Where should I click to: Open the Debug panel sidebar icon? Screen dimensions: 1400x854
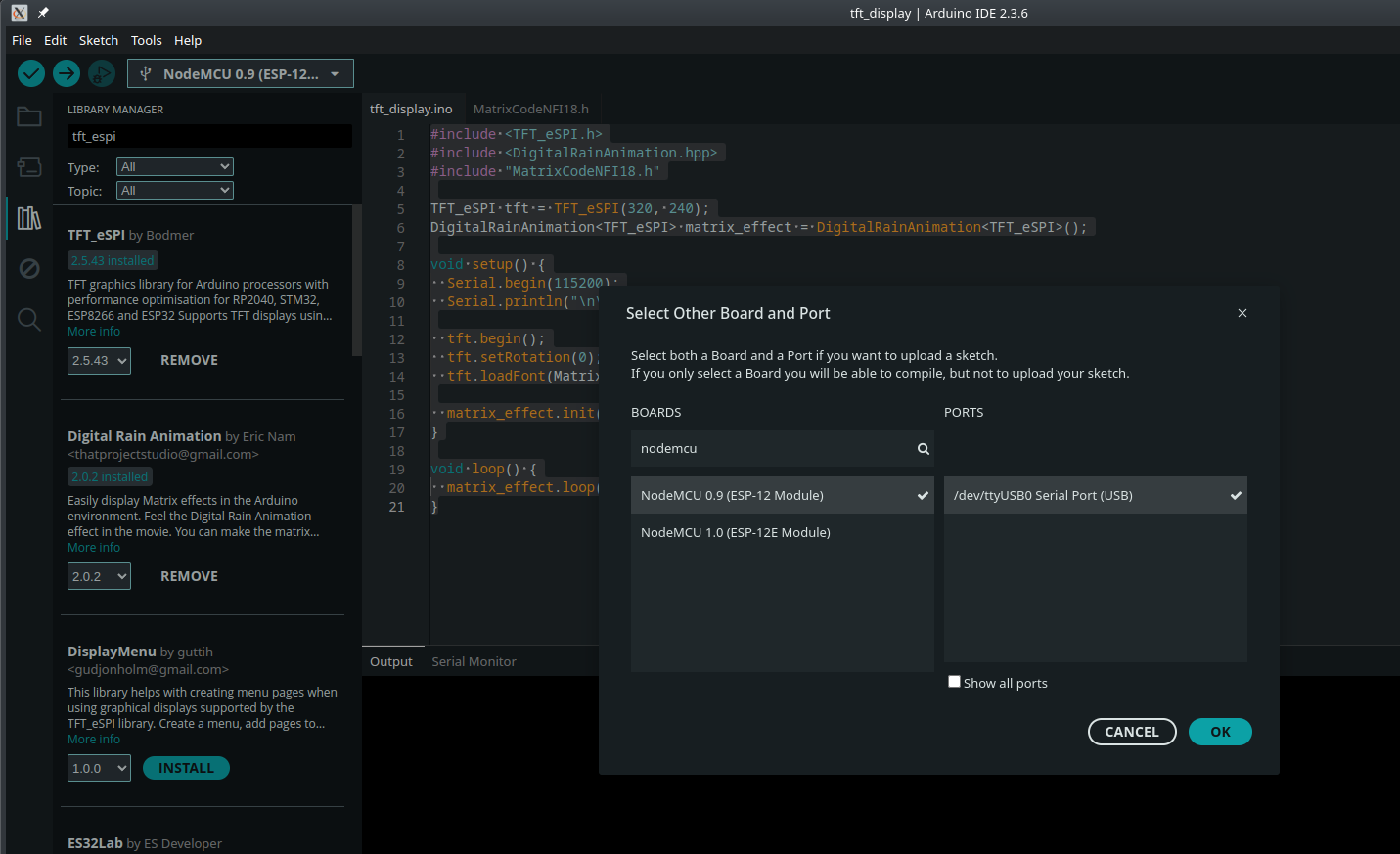29,268
